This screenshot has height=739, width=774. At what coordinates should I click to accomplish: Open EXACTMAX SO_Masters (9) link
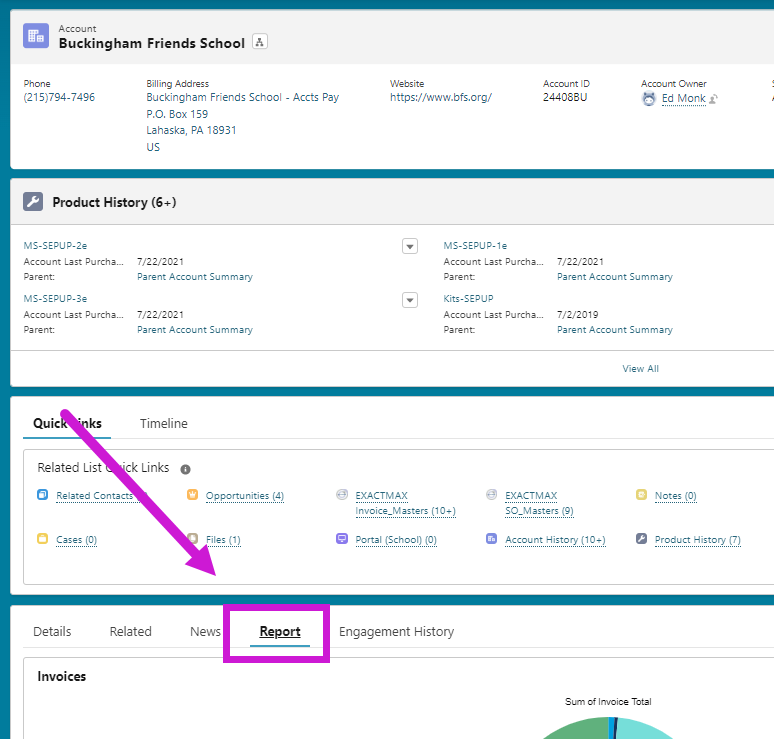point(539,503)
